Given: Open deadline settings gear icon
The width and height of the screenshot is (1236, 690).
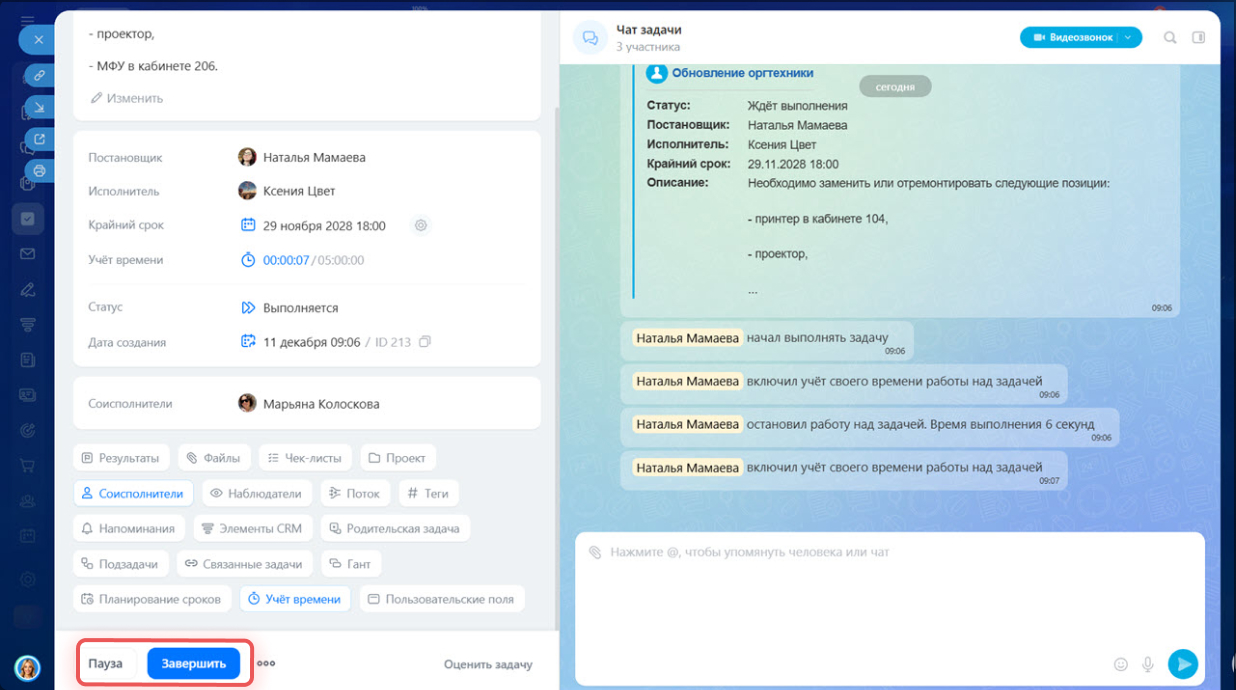Looking at the screenshot, I should click(x=421, y=226).
